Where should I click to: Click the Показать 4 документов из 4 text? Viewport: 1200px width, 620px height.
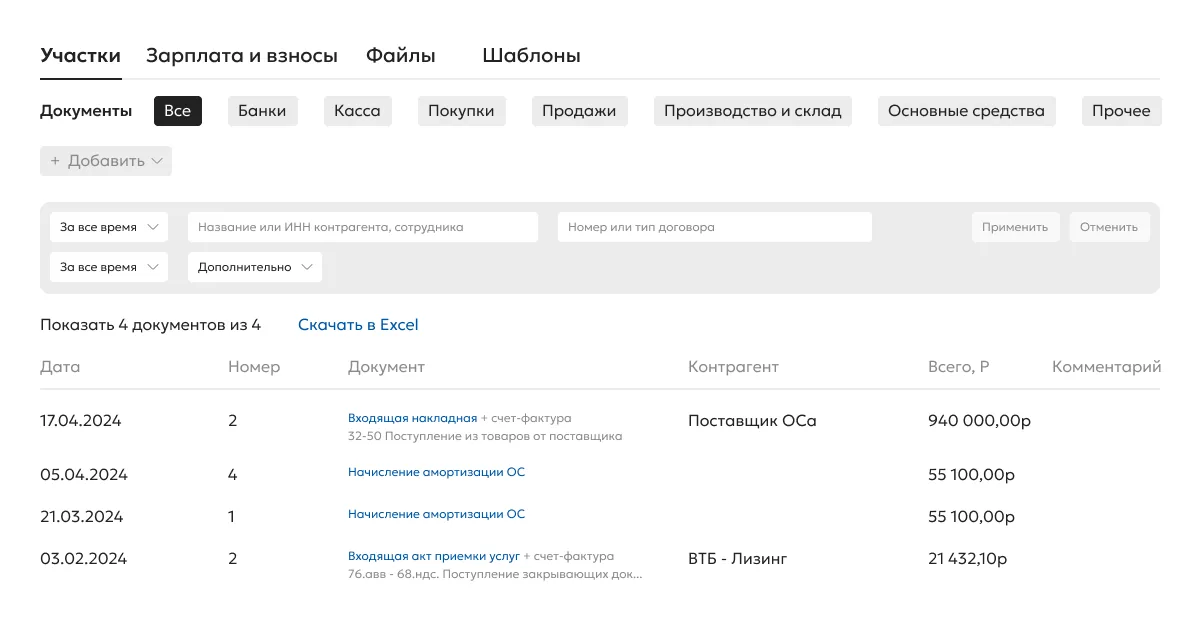coord(150,325)
